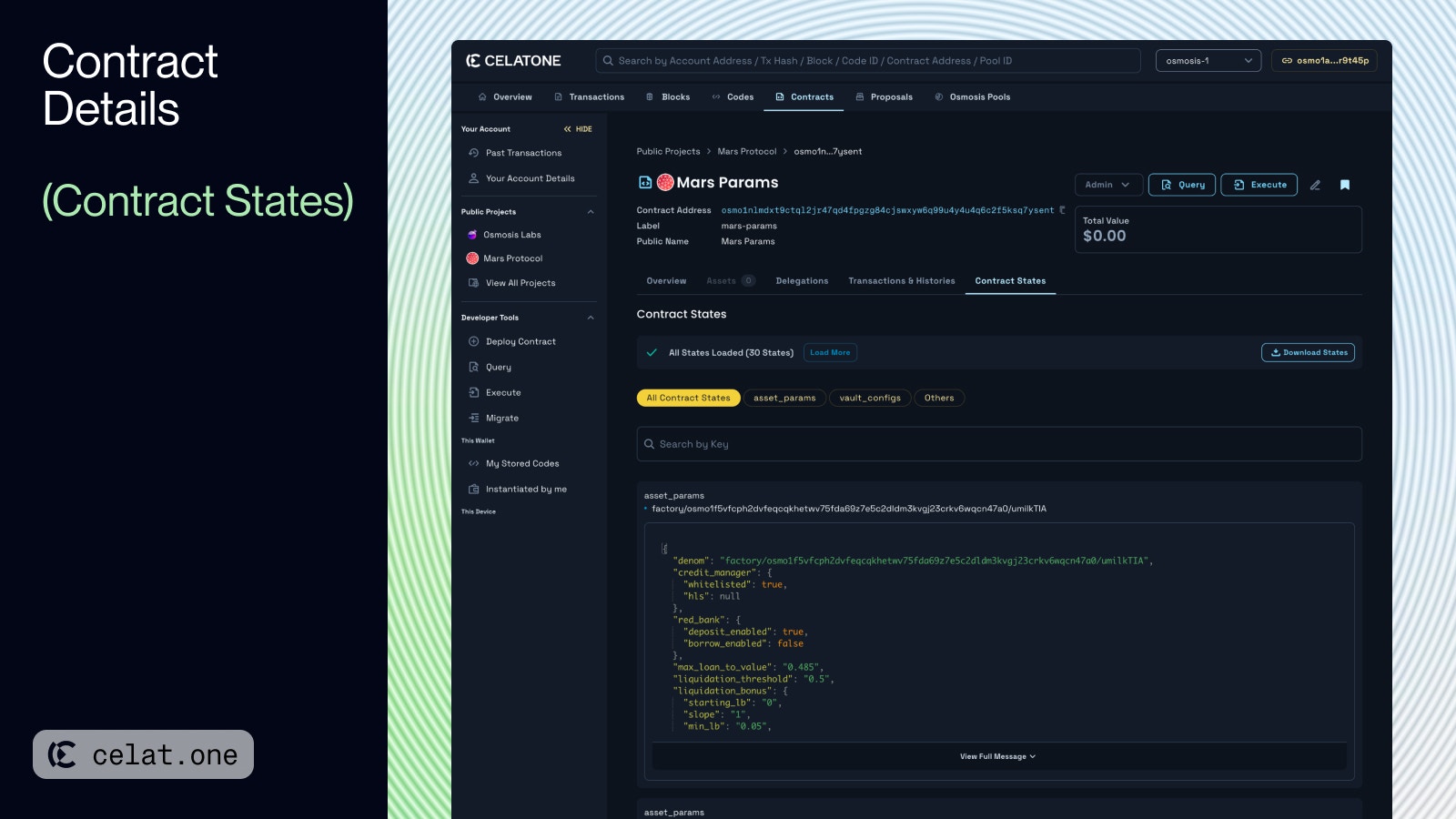Image resolution: width=1456 pixels, height=819 pixels.
Task: Switch to Transactions & Histories tab
Action: coord(901,281)
